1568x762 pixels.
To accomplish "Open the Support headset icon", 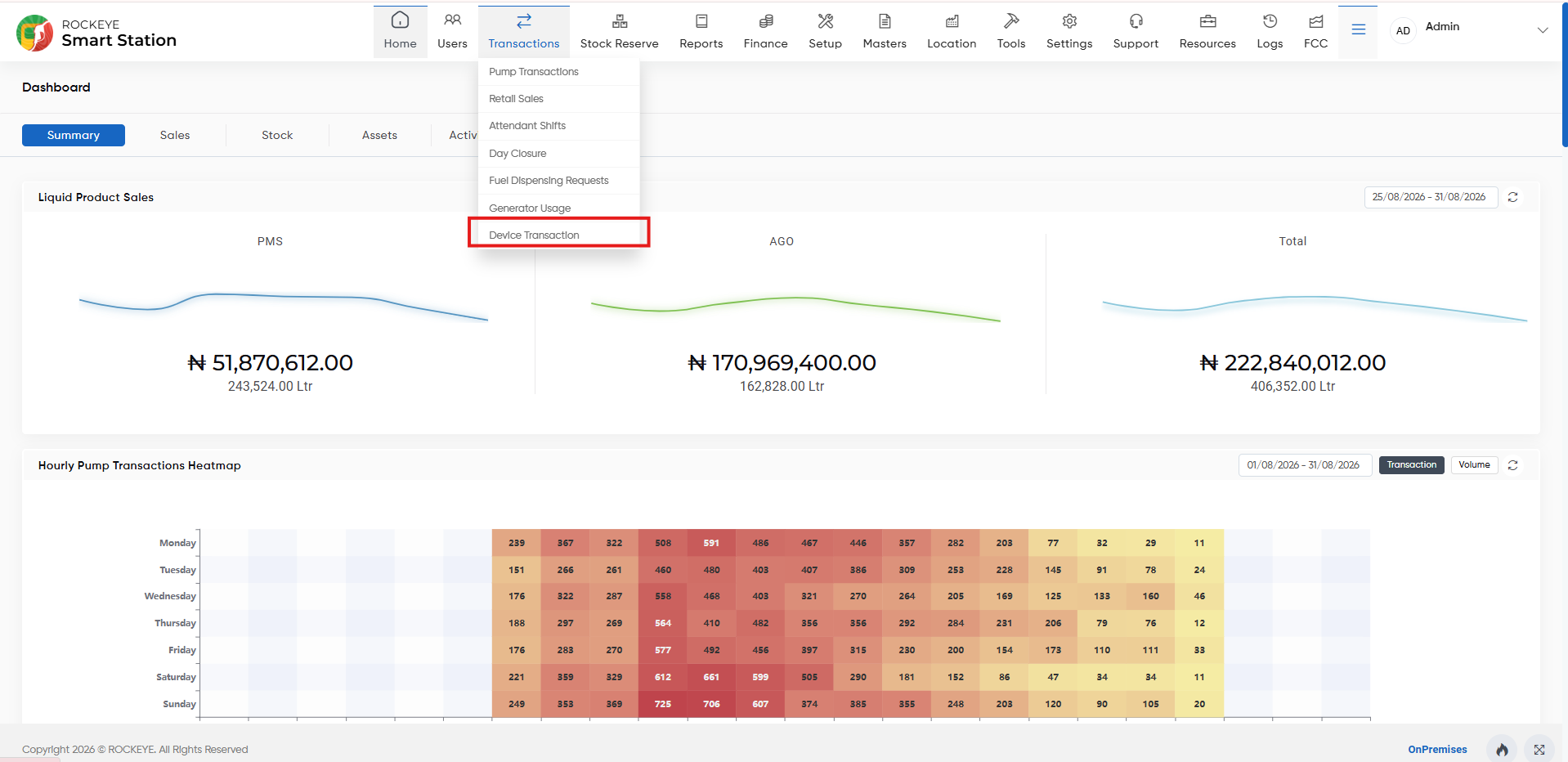I will pyautogui.click(x=1136, y=21).
